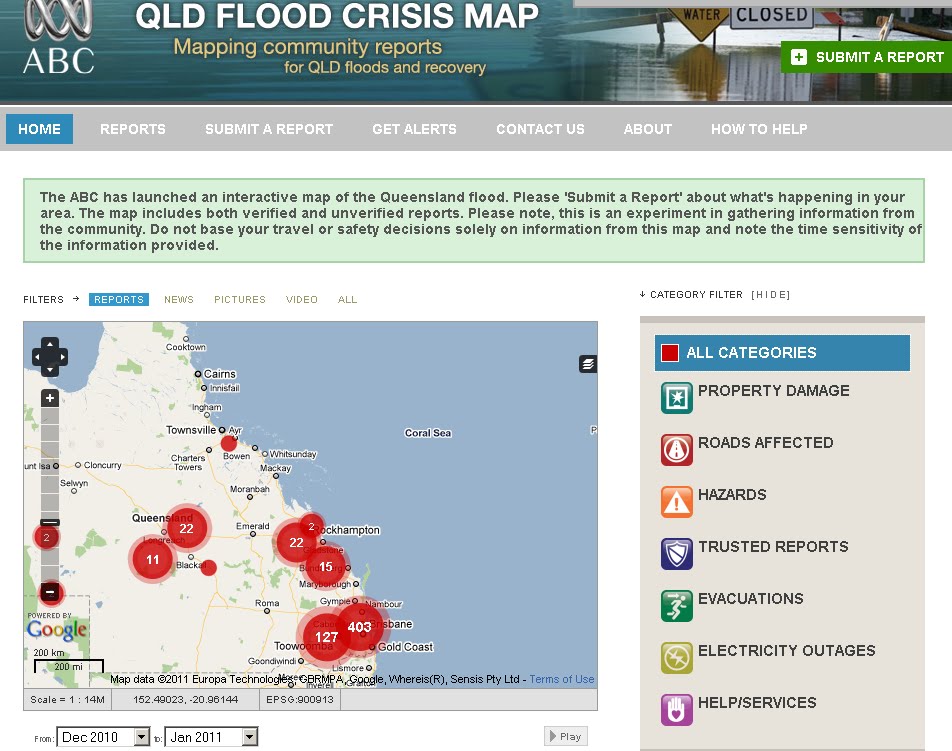Expand the All Categories selection

(782, 352)
